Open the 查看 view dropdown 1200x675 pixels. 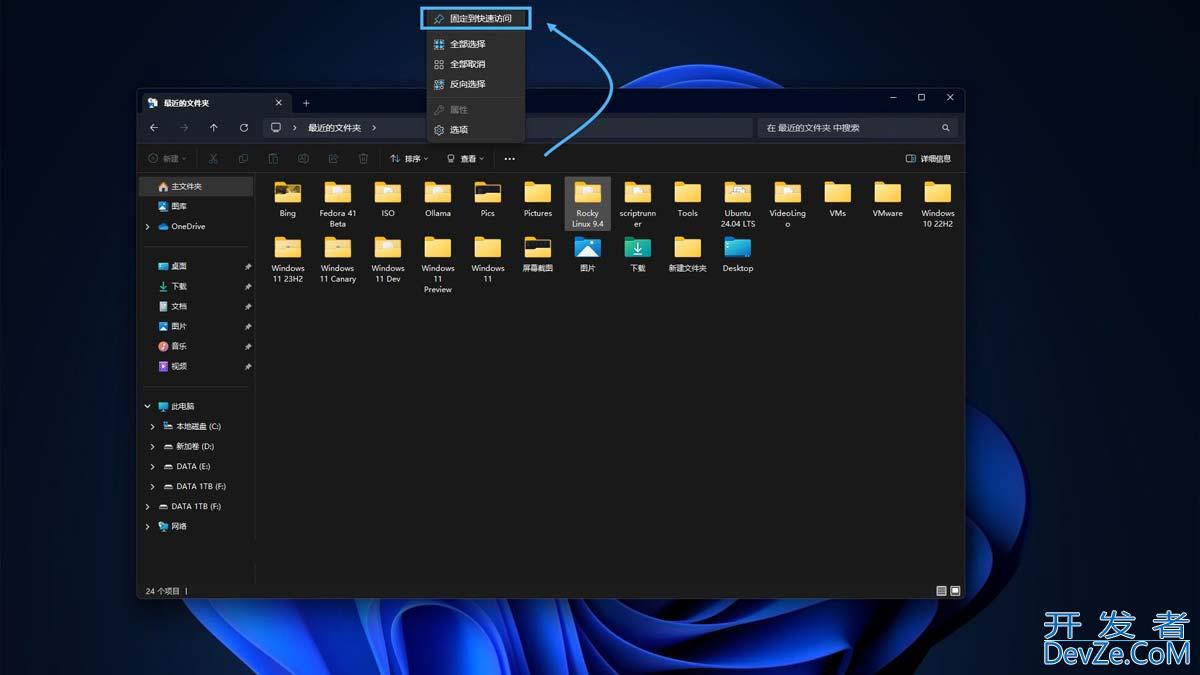pos(465,159)
